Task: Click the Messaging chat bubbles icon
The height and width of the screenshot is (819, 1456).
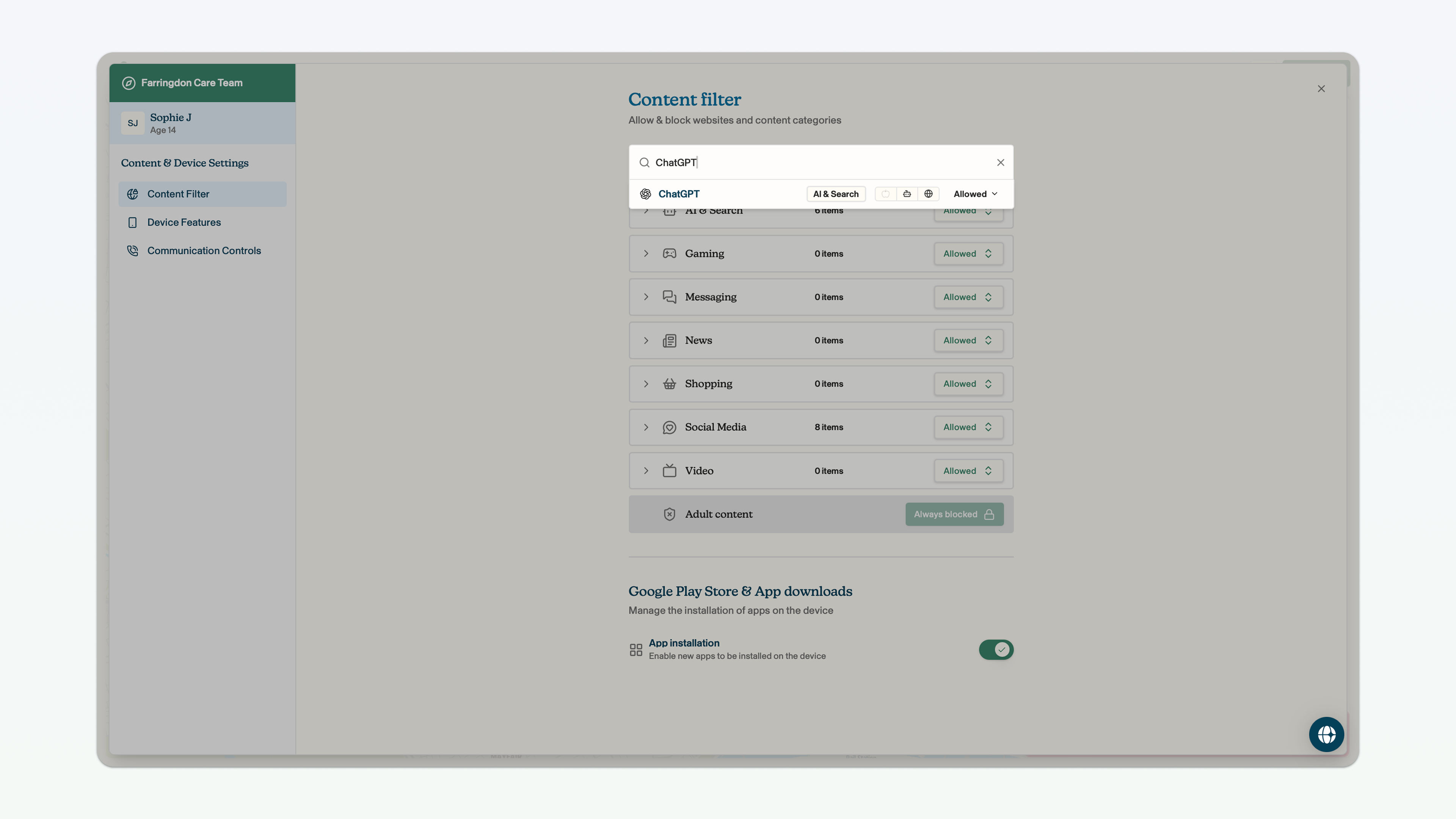Action: (669, 297)
